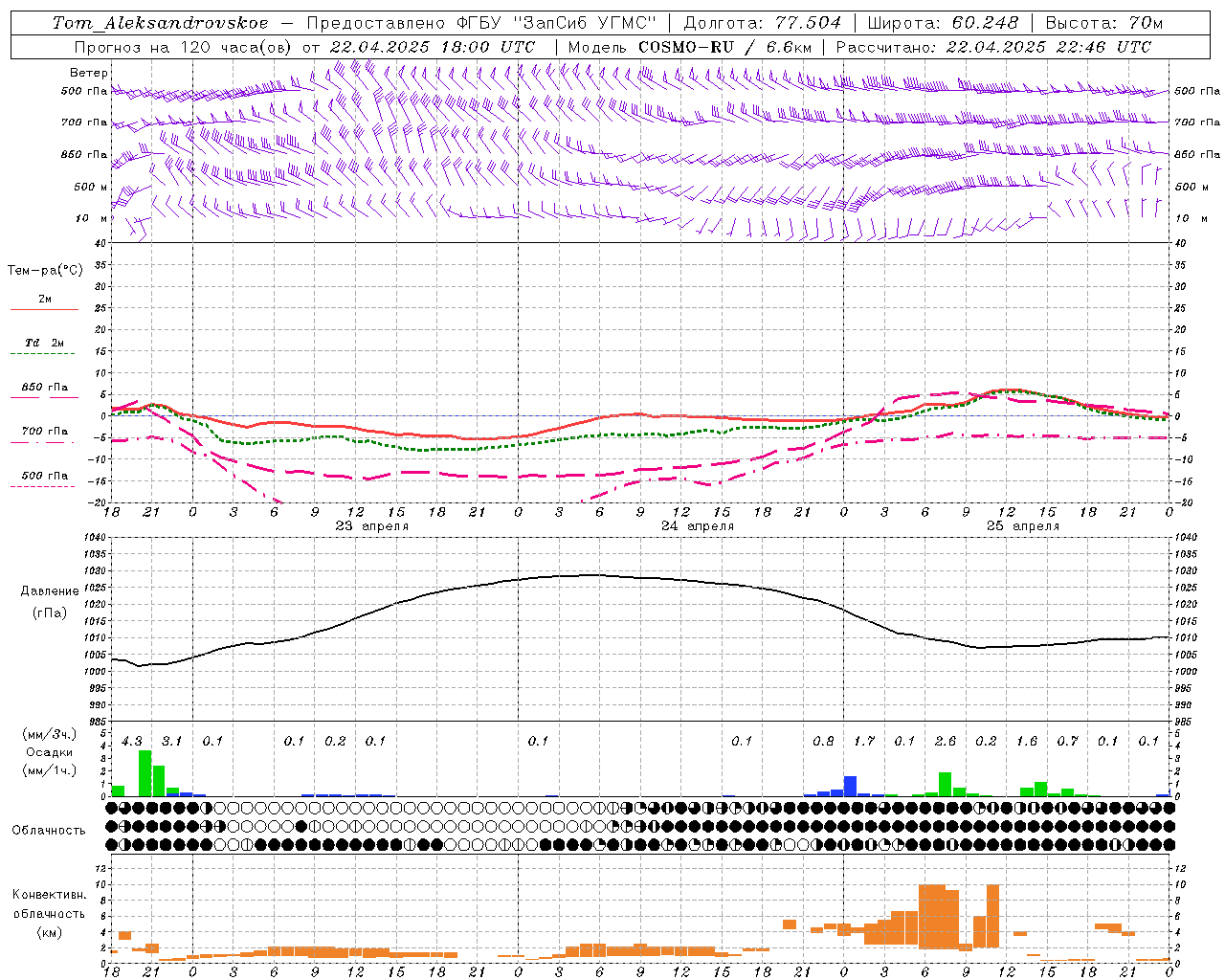This screenshot has height=980, width=1225.
Task: Click the (мм/3ч.) precipitation unit label
Action: pos(49,734)
